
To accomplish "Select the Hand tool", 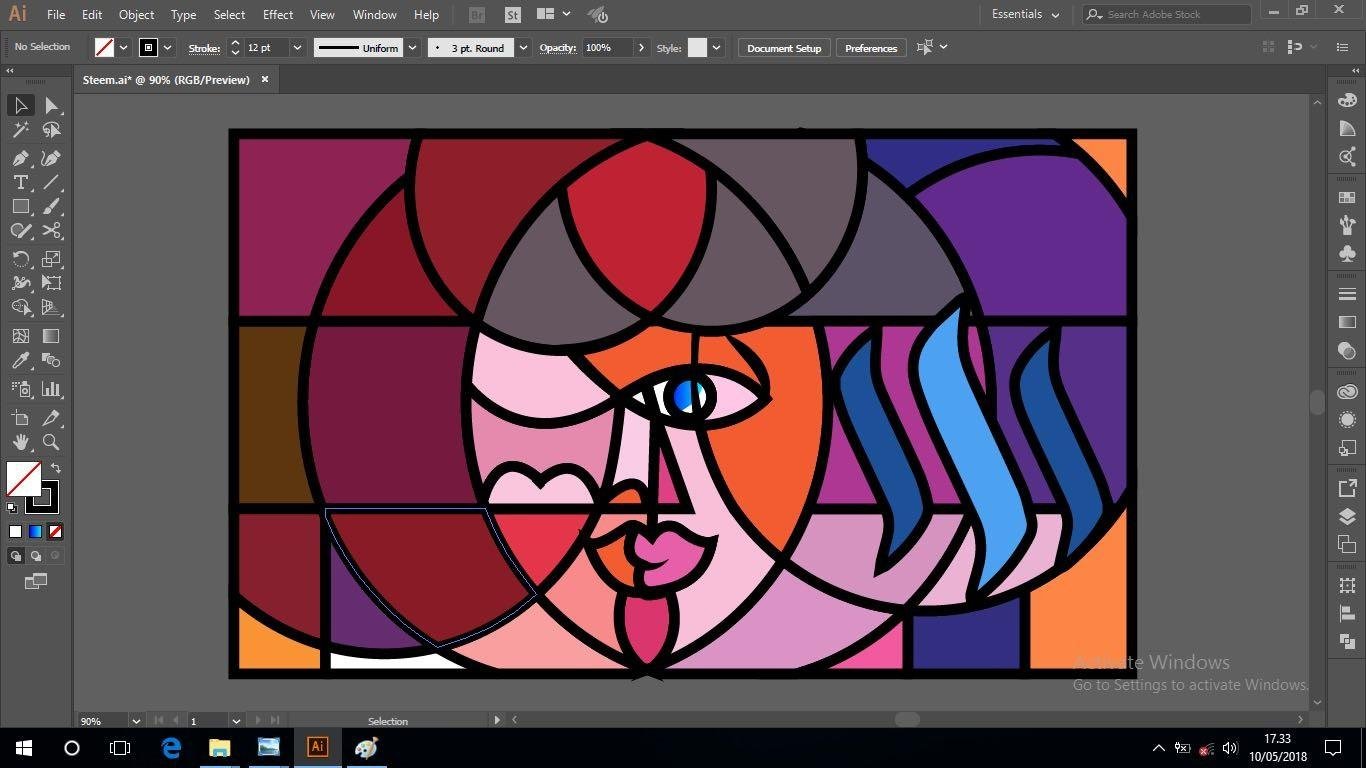I will 20,442.
